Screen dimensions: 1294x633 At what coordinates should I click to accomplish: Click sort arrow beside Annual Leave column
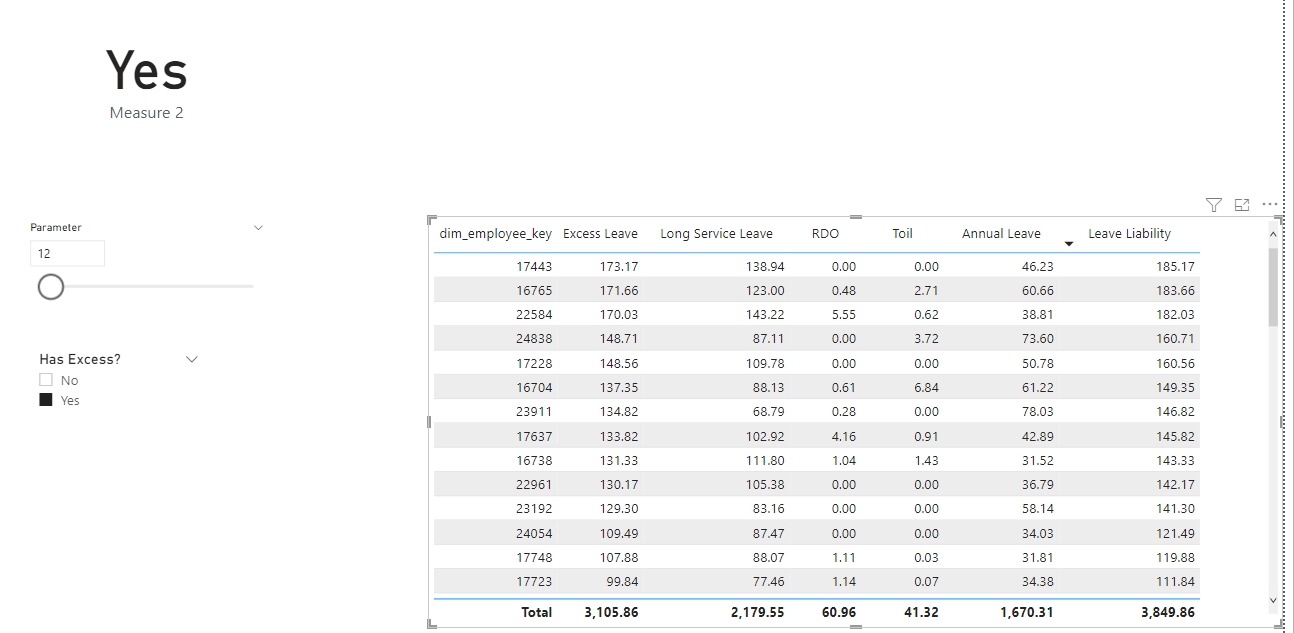tap(1069, 244)
